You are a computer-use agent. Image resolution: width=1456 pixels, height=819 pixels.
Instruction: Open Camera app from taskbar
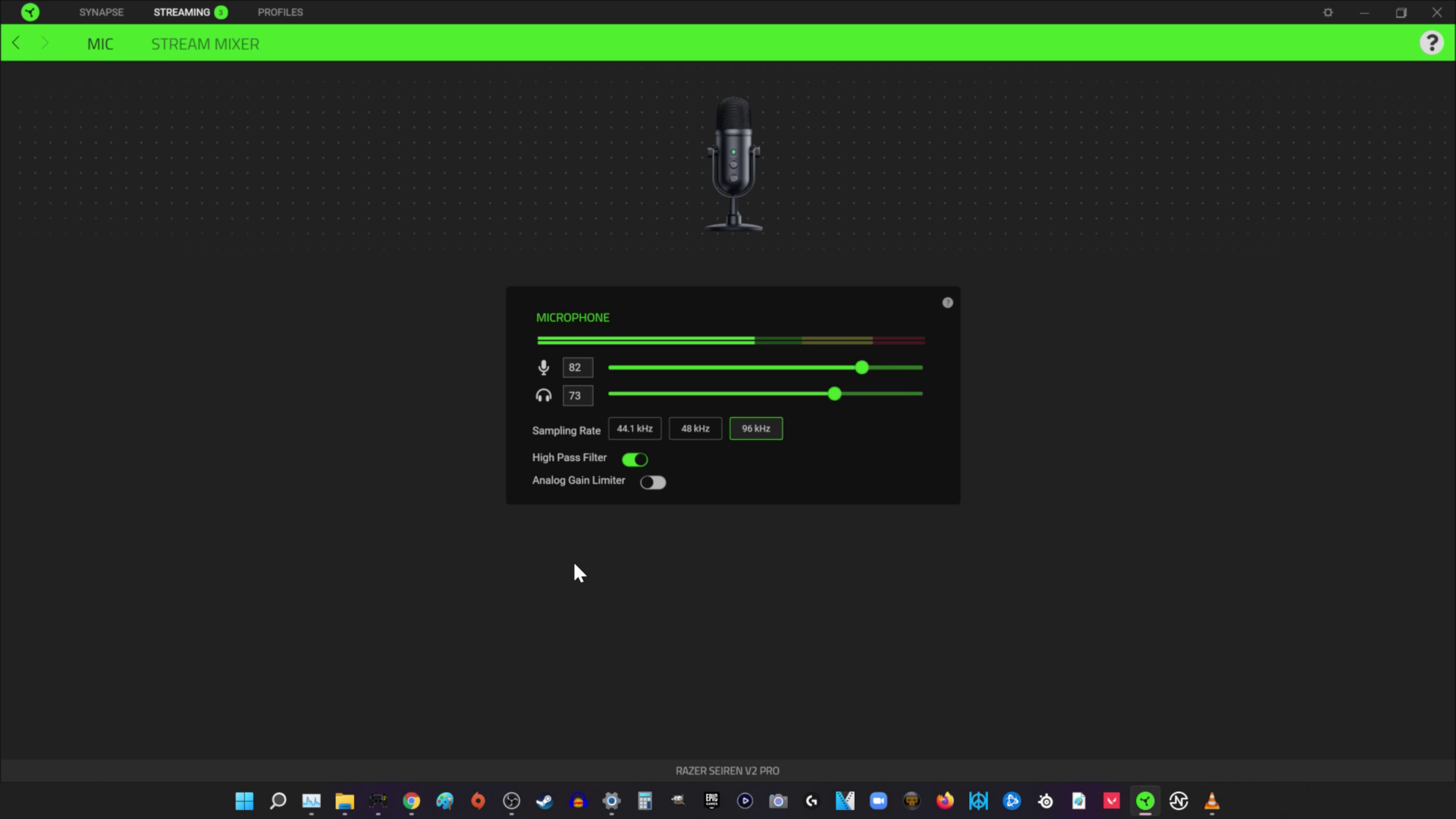pyautogui.click(x=778, y=801)
